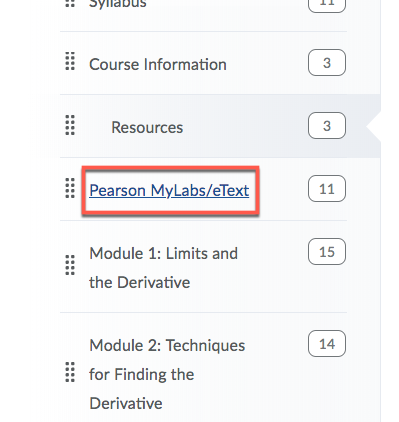Select the Course Information module
Screen dimensions: 399x422
coord(158,64)
